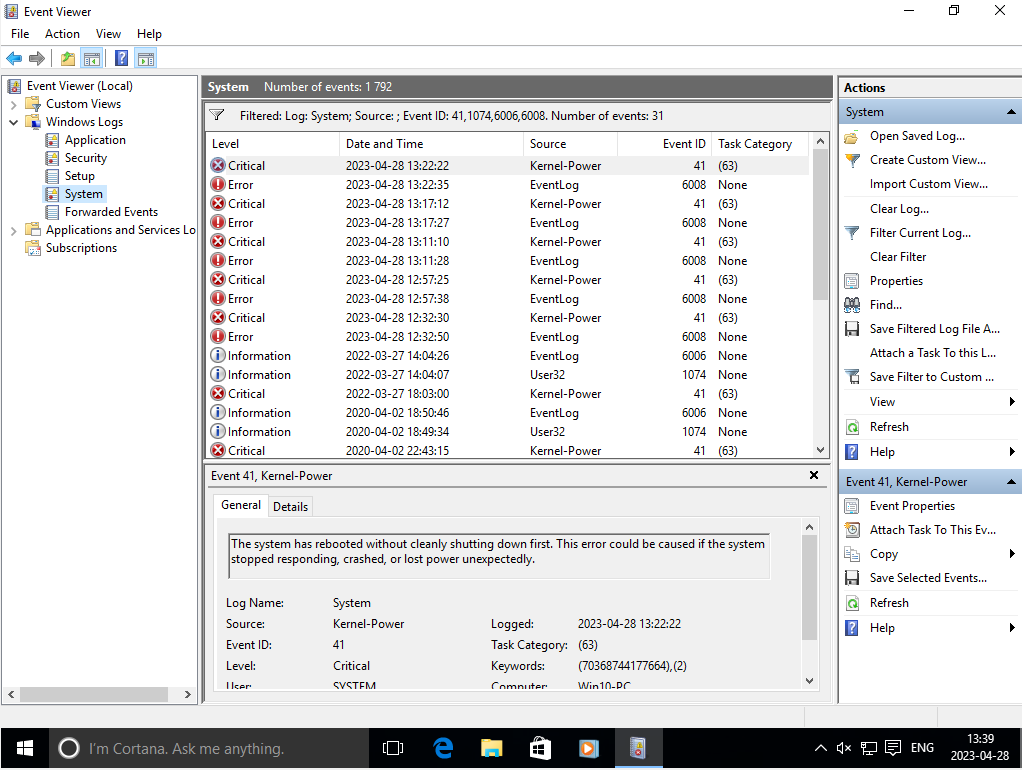This screenshot has width=1022, height=770.
Task: Collapse the System section in Actions pane
Action: click(1011, 112)
